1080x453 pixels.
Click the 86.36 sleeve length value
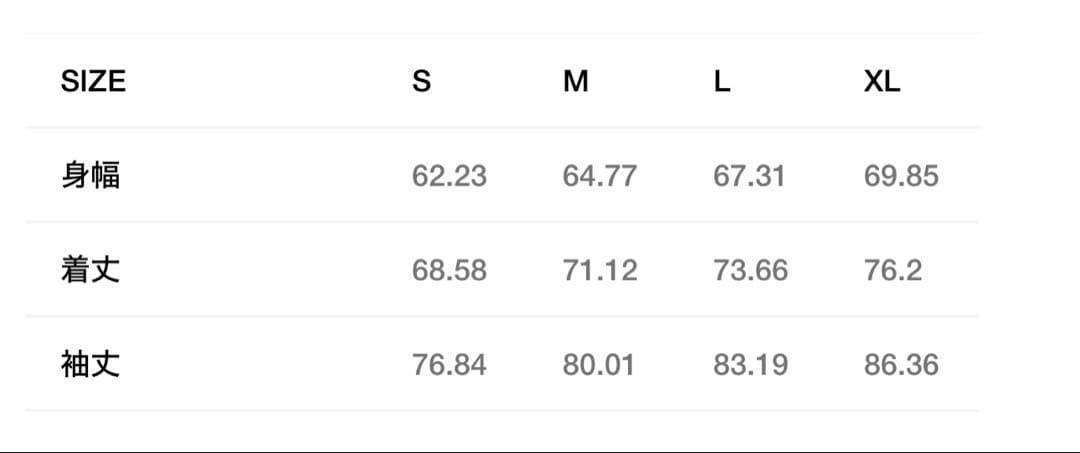click(x=901, y=365)
